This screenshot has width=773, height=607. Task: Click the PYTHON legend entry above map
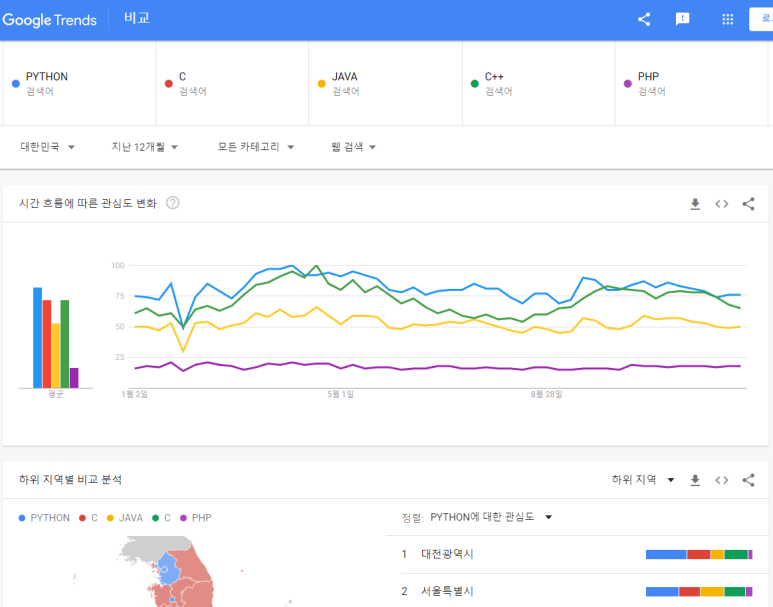pos(44,518)
